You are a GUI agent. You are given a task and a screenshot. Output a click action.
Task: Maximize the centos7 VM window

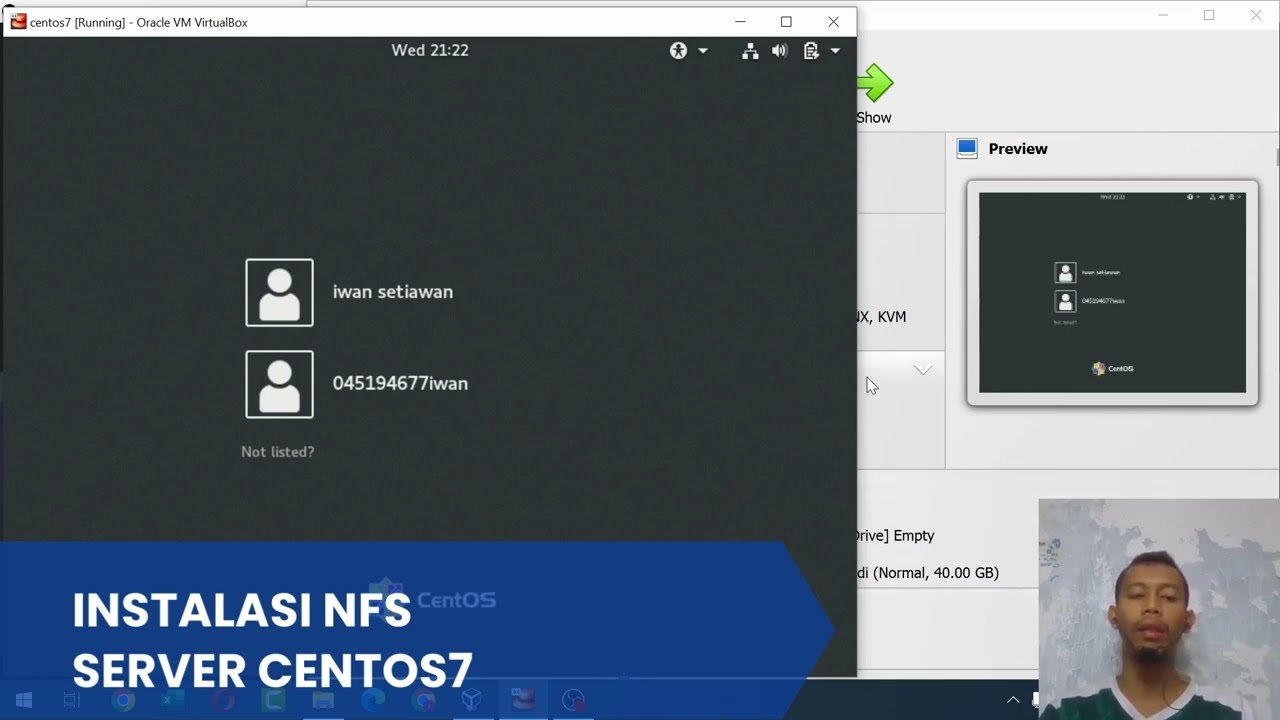[786, 21]
